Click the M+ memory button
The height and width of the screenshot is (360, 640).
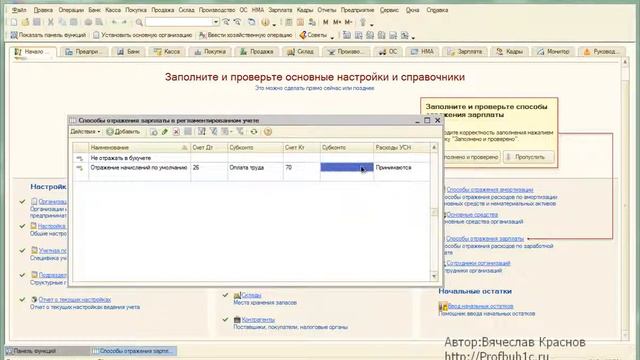click(337, 22)
